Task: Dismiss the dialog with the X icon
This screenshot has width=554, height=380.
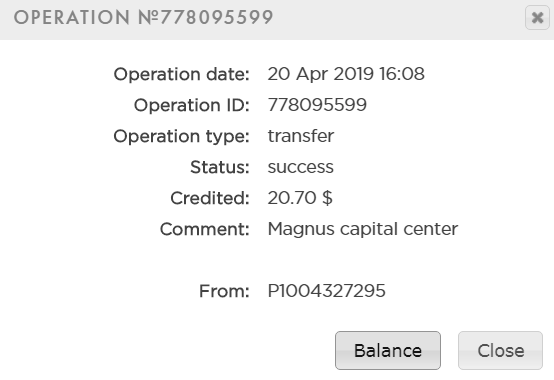Action: tap(537, 18)
